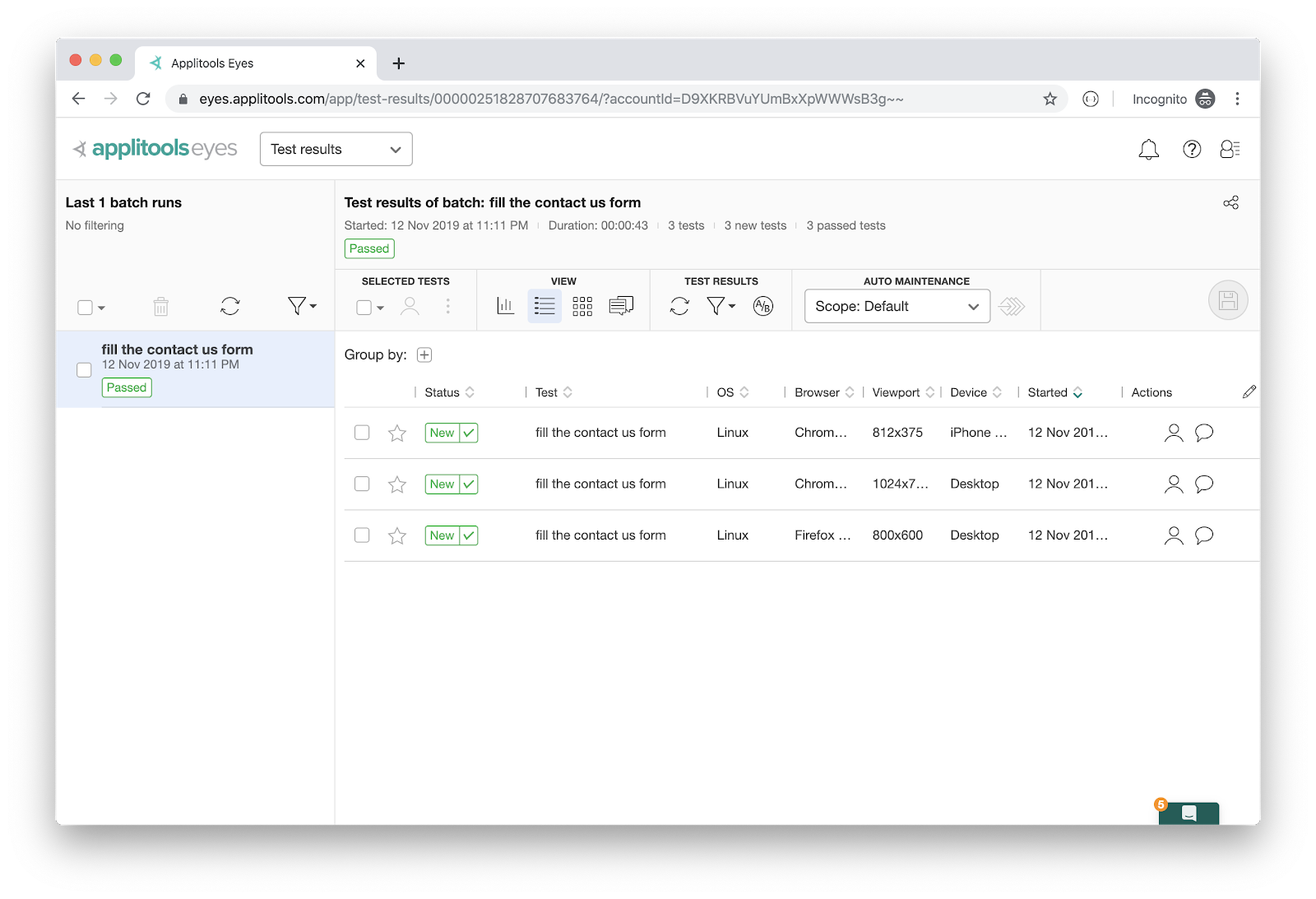Image resolution: width=1316 pixels, height=899 pixels.
Task: Refresh the test results list
Action: (x=679, y=307)
